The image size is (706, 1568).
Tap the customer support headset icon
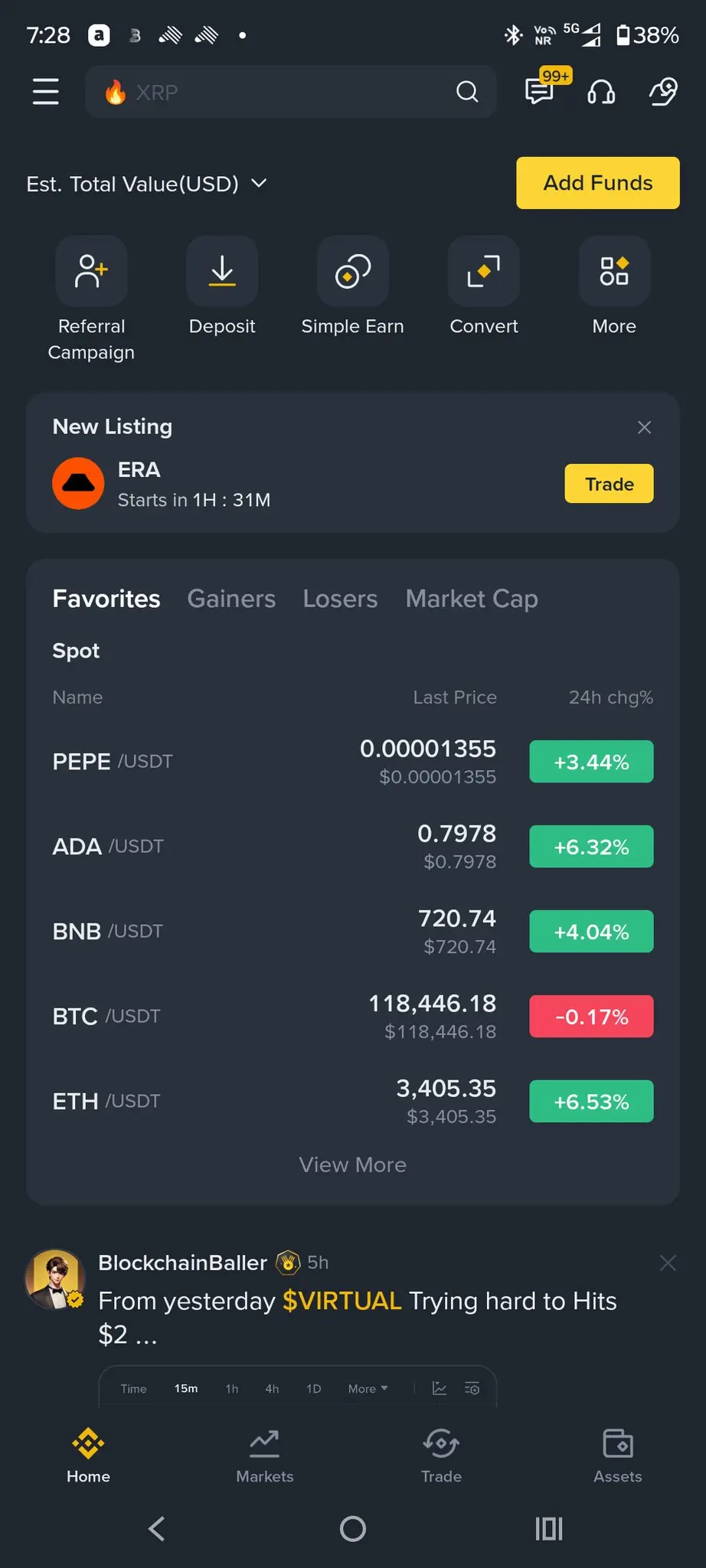(601, 92)
